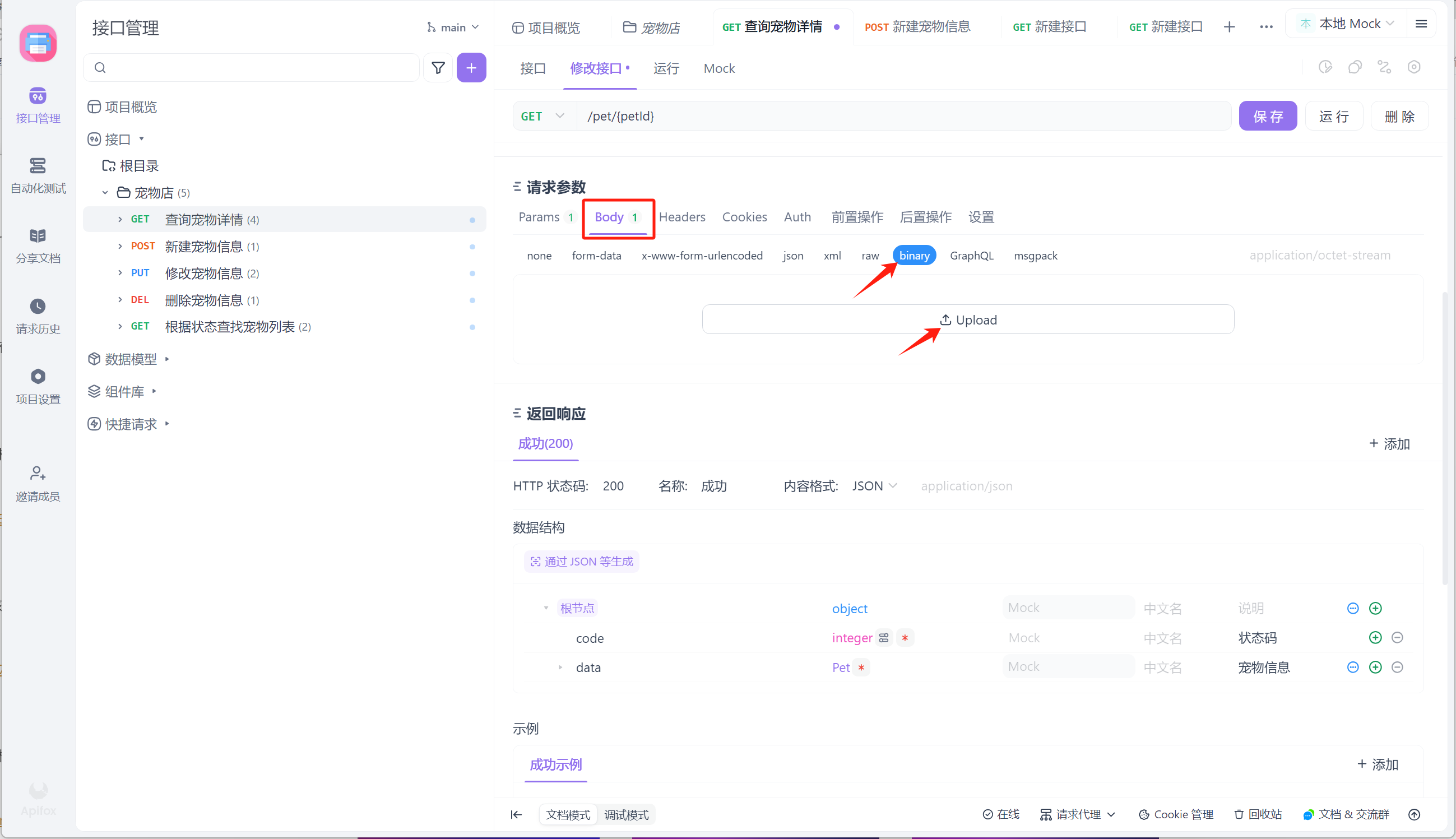Switch to 调试模式 mode
Image resolution: width=1456 pixels, height=839 pixels.
[627, 815]
